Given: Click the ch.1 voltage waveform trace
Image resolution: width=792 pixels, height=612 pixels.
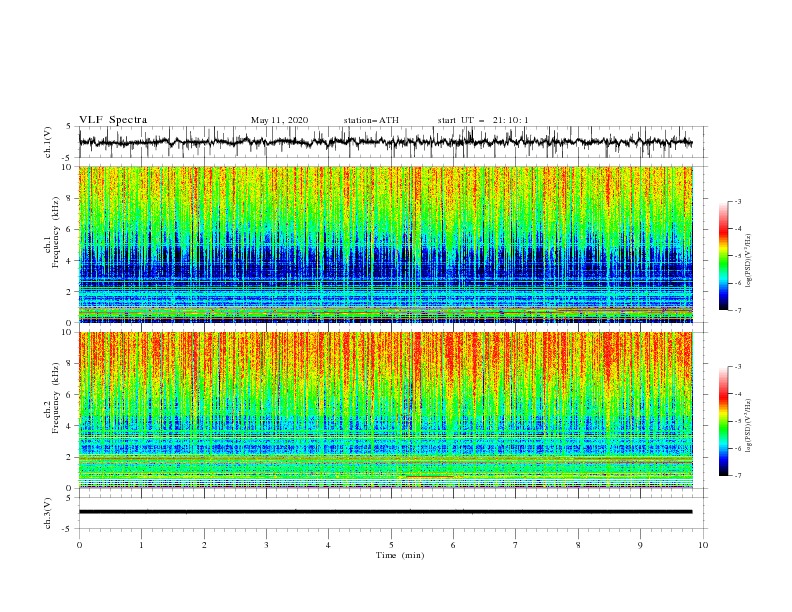Looking at the screenshot, I should [x=385, y=142].
